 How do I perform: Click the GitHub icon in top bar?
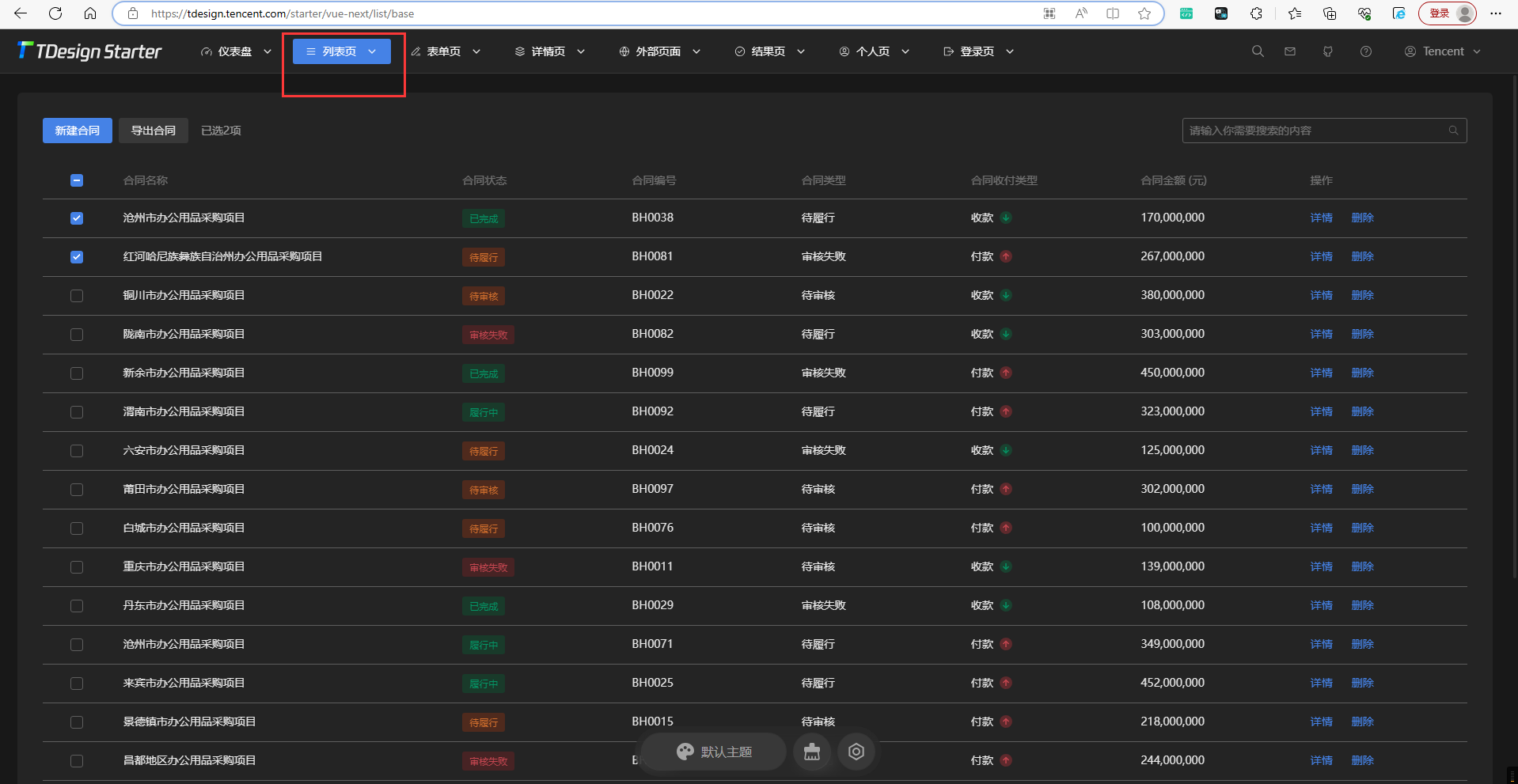tap(1327, 51)
